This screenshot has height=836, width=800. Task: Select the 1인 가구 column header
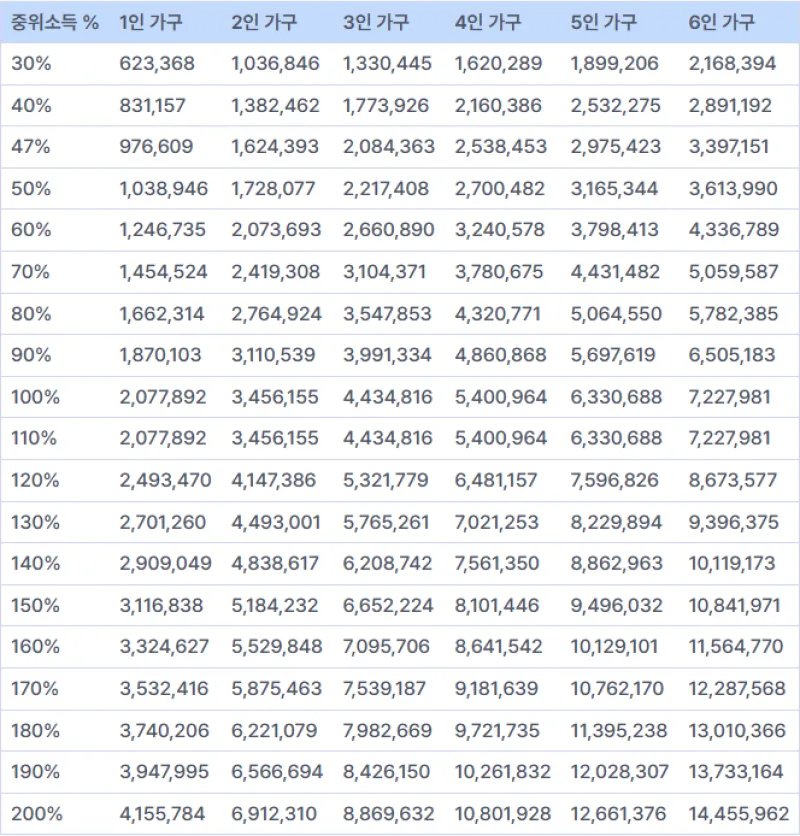(150, 23)
